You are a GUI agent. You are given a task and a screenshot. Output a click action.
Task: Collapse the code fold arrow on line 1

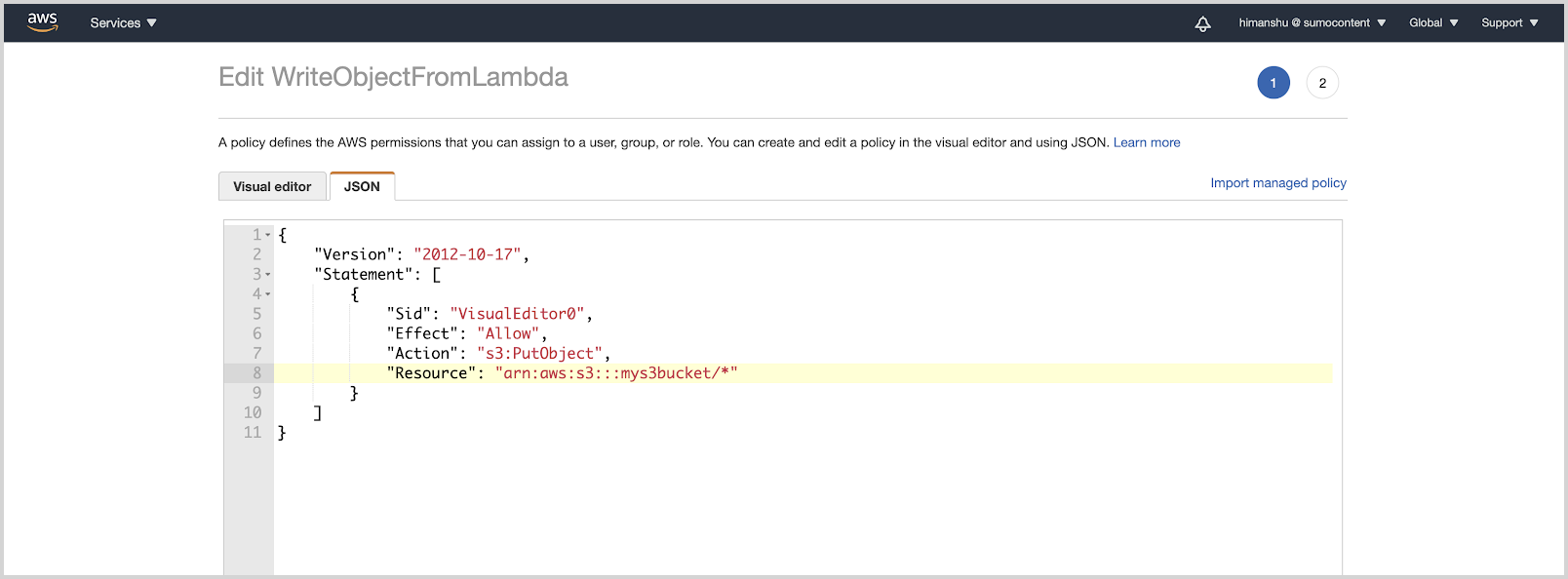[268, 235]
